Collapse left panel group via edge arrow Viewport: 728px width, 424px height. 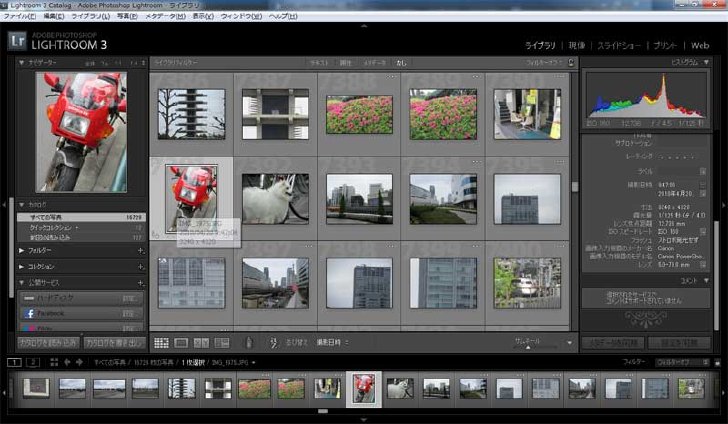[x=4, y=204]
